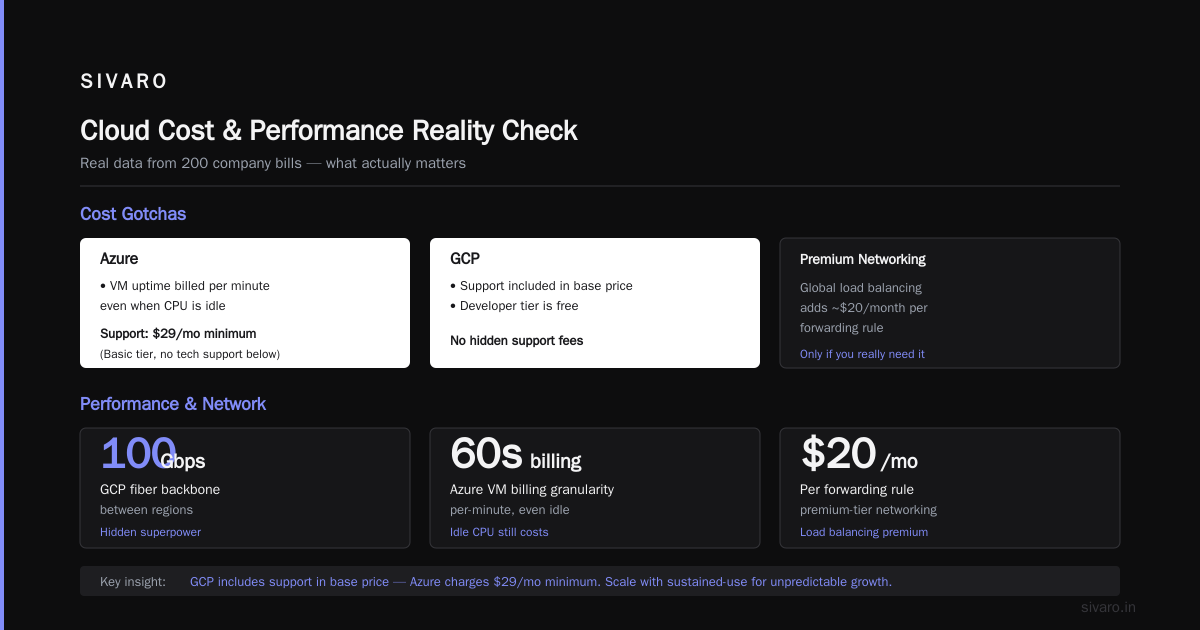The height and width of the screenshot is (630, 1200).
Task: Click 'per-minute, even idle' caption
Action: (510, 510)
